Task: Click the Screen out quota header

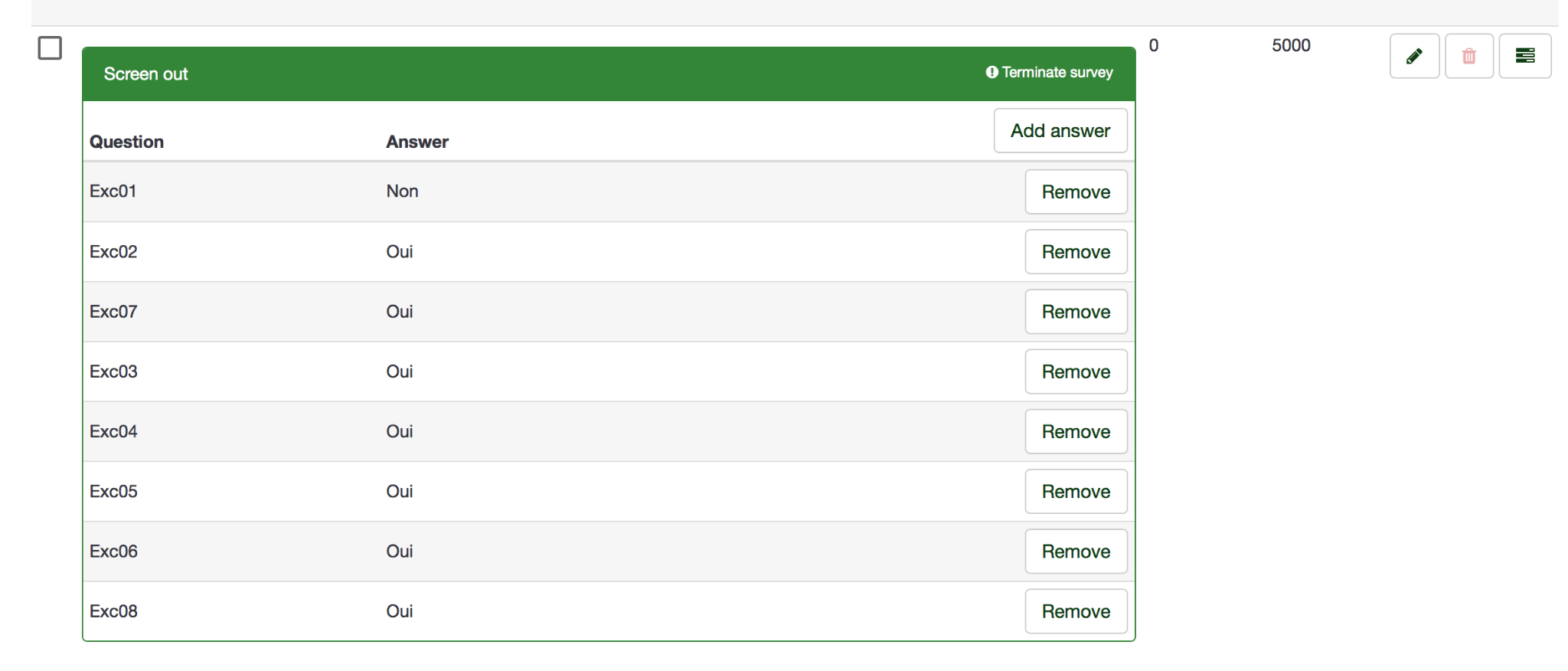Action: [x=145, y=74]
